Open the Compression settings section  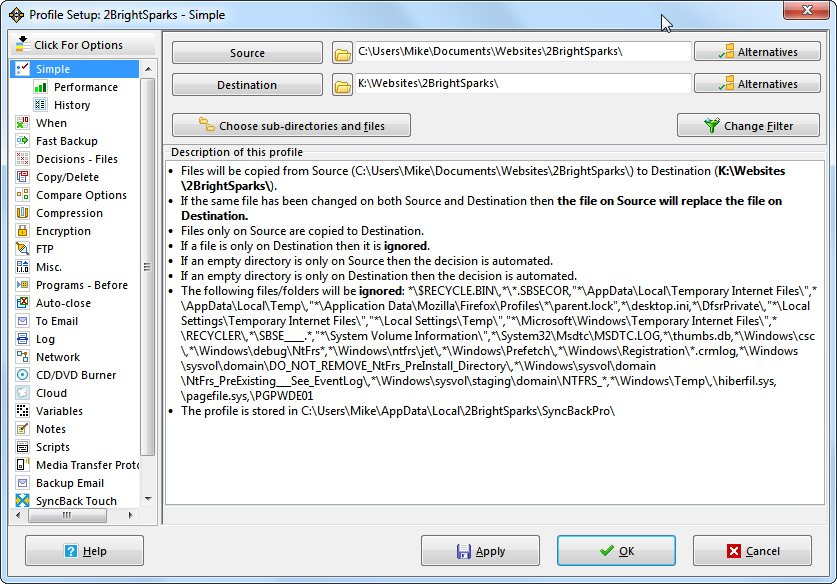(x=69, y=212)
